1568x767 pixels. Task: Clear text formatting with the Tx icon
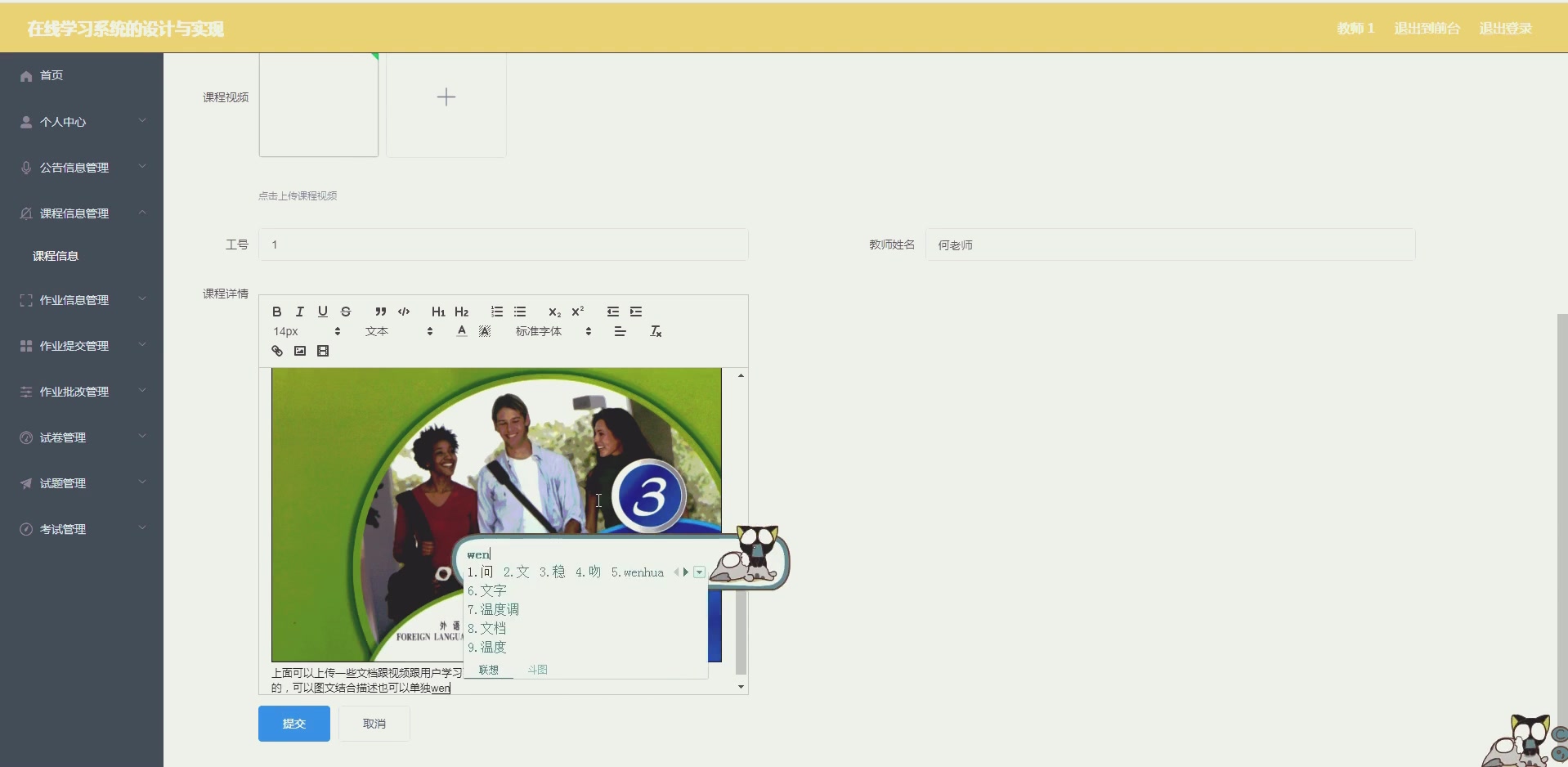click(656, 331)
